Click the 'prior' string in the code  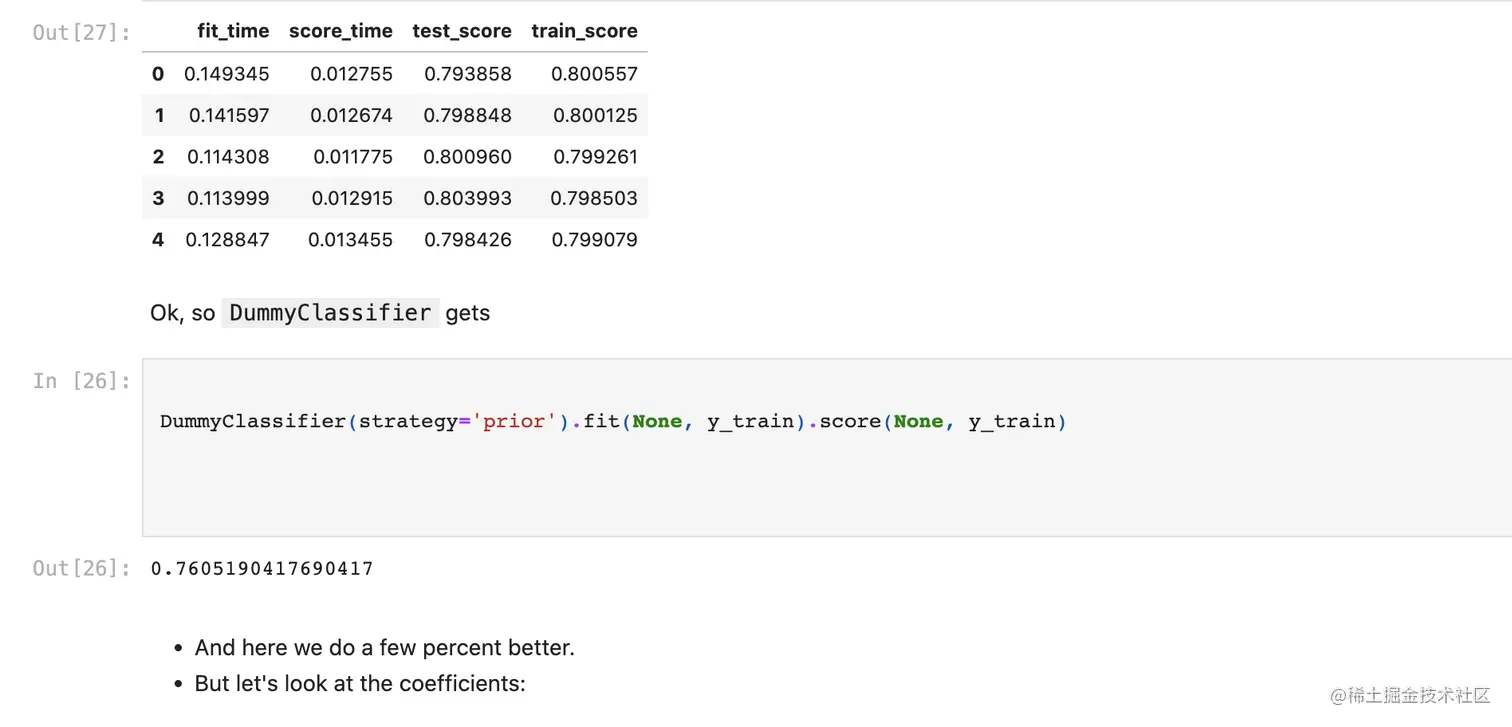pyautogui.click(x=513, y=422)
